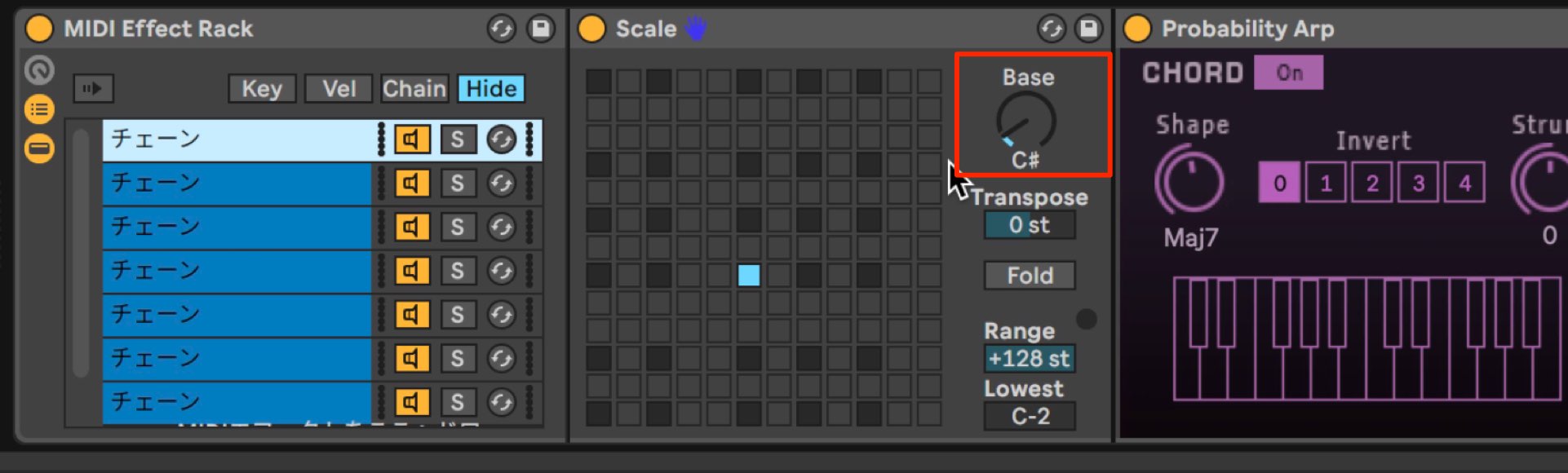Open the Chain select editor
Viewport: 1568px width, 473px height.
[x=414, y=88]
